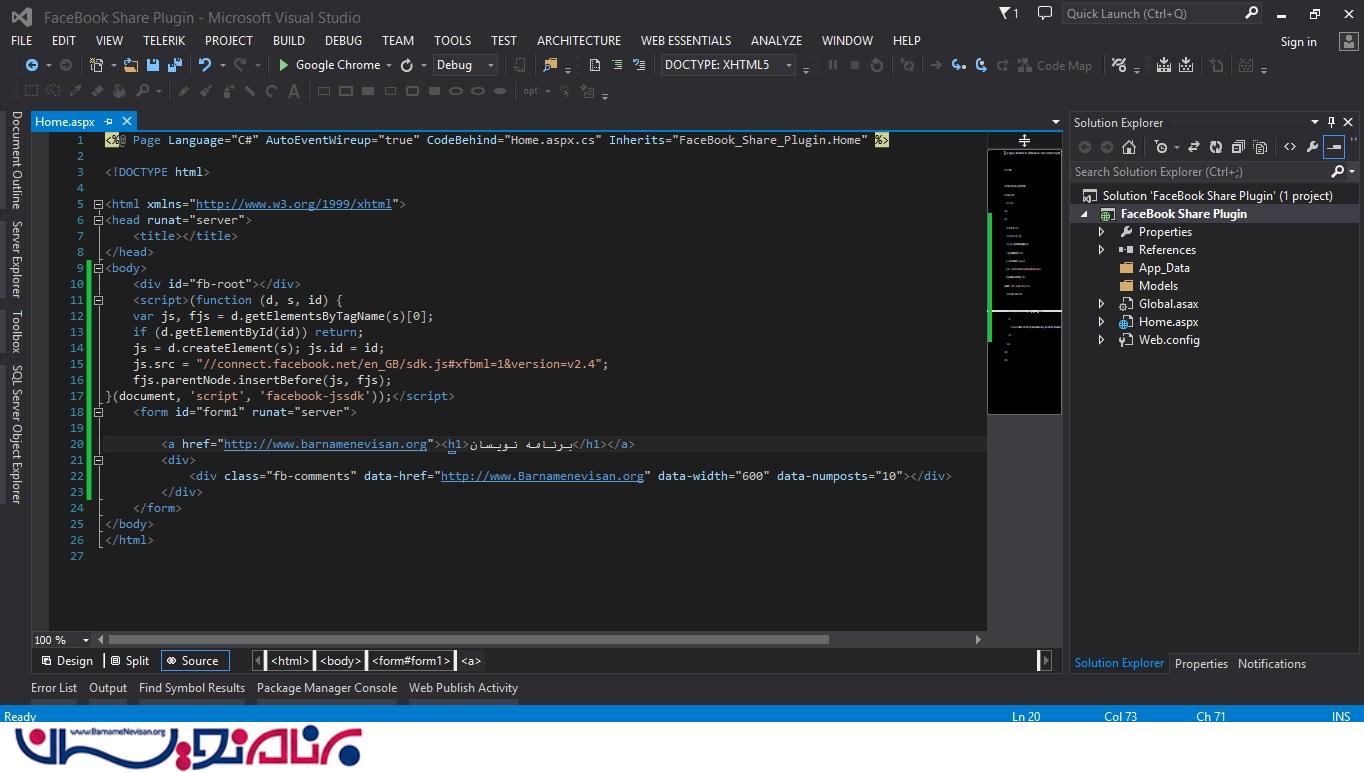
Task: Click the Refresh icon in Solution Explorer
Action: click(x=1215, y=147)
